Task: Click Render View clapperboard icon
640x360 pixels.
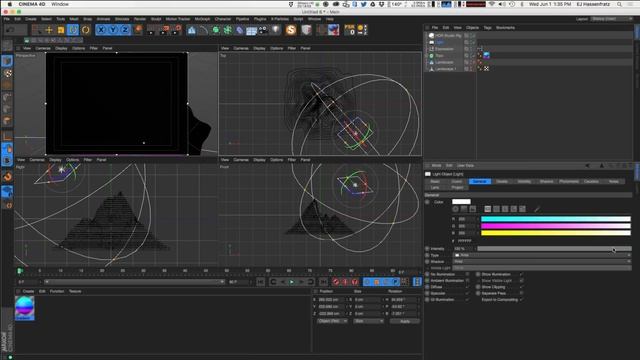Action: 152,30
